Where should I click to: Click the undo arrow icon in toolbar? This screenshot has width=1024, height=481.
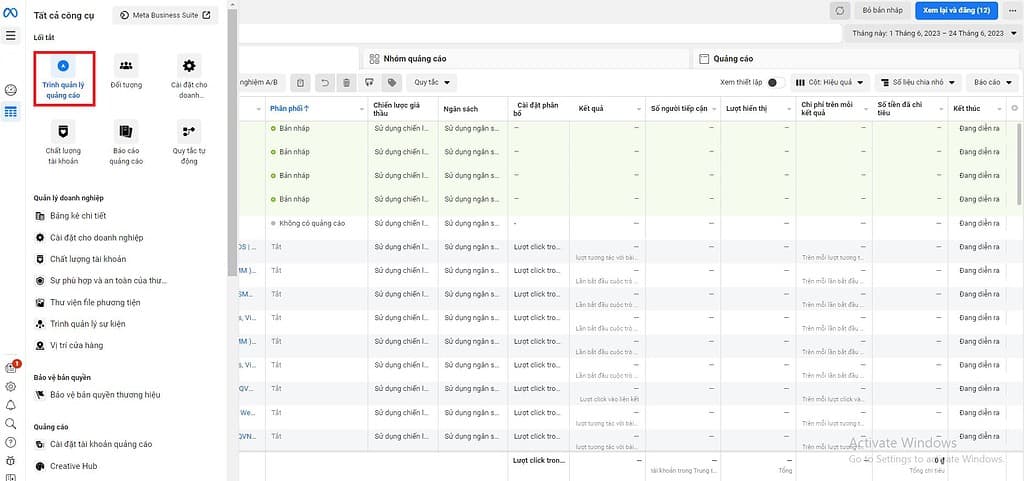325,82
